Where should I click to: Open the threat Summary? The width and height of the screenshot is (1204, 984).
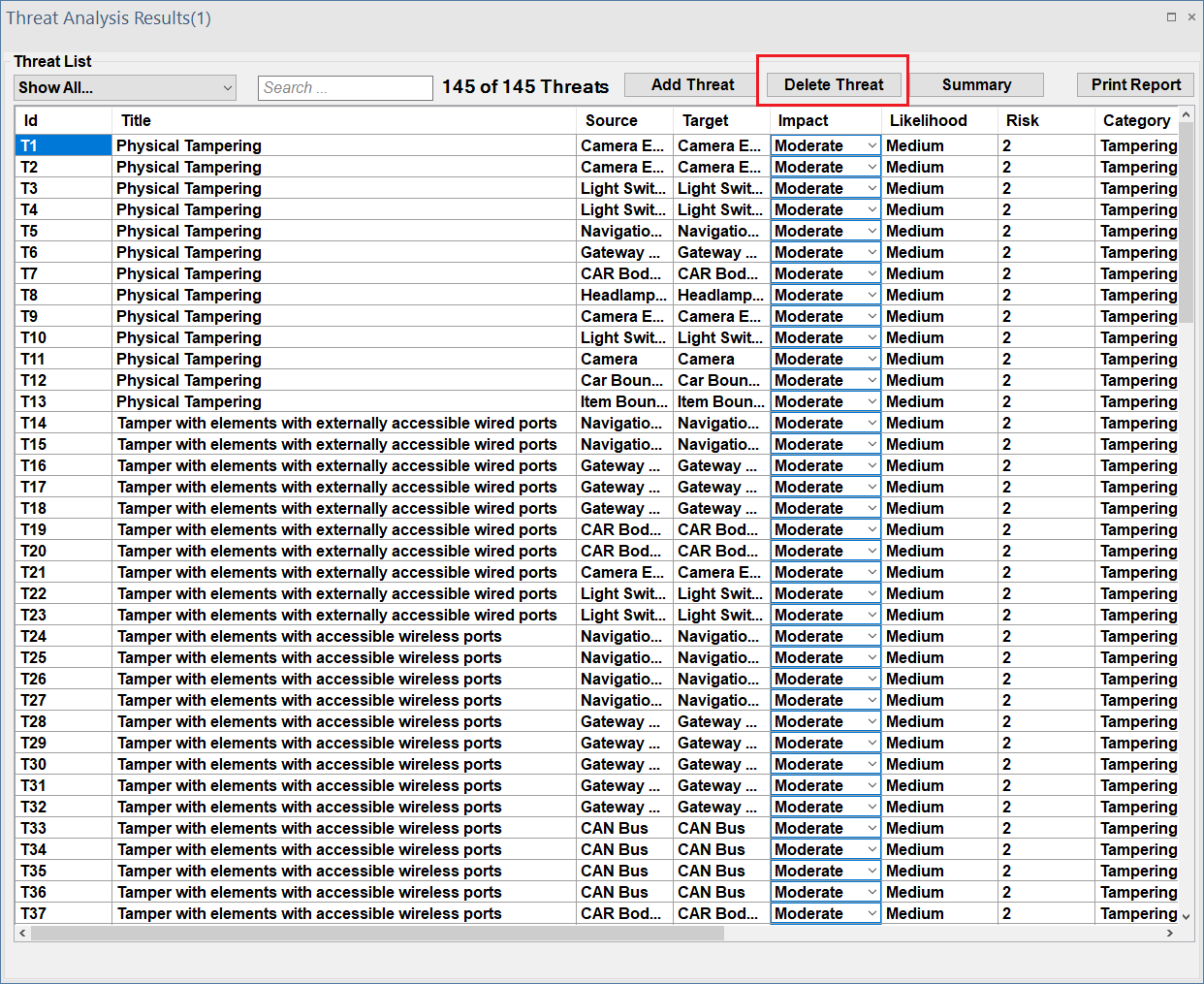pos(976,85)
